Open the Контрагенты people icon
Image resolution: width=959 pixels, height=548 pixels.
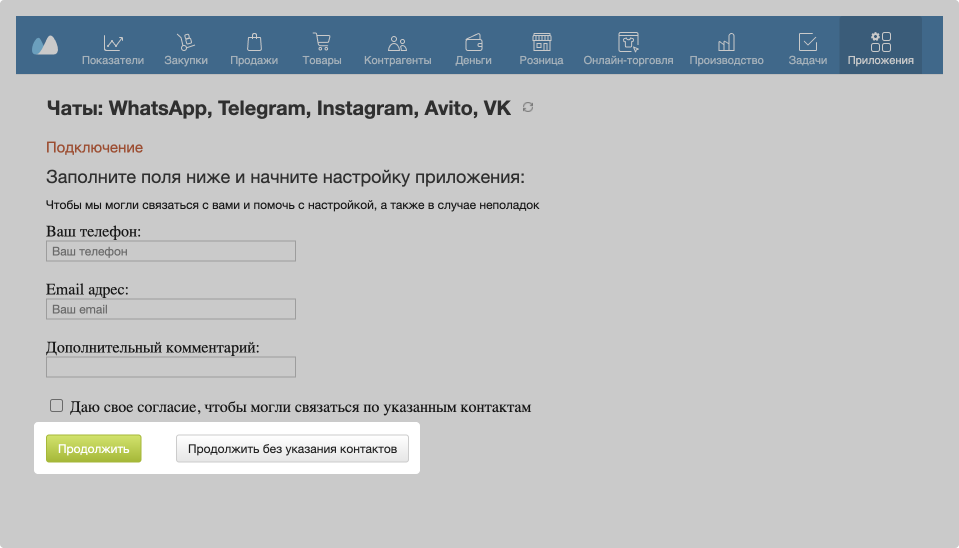coord(397,42)
